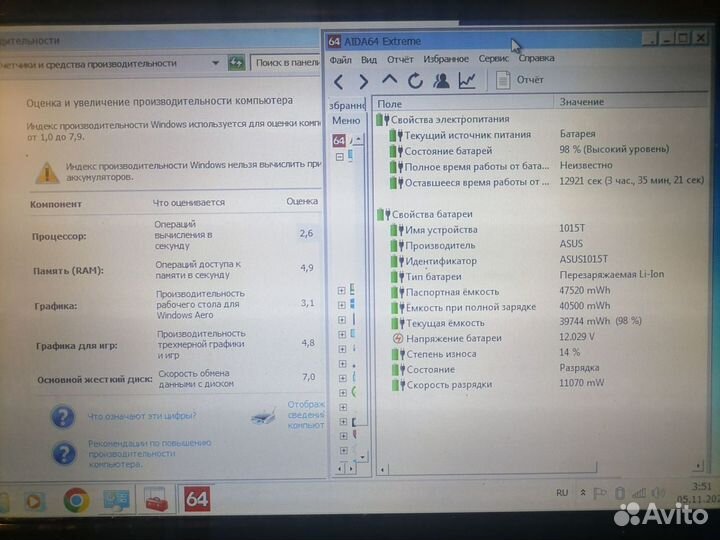Open the Вид menu
Viewport: 720px width, 540px height.
369,60
